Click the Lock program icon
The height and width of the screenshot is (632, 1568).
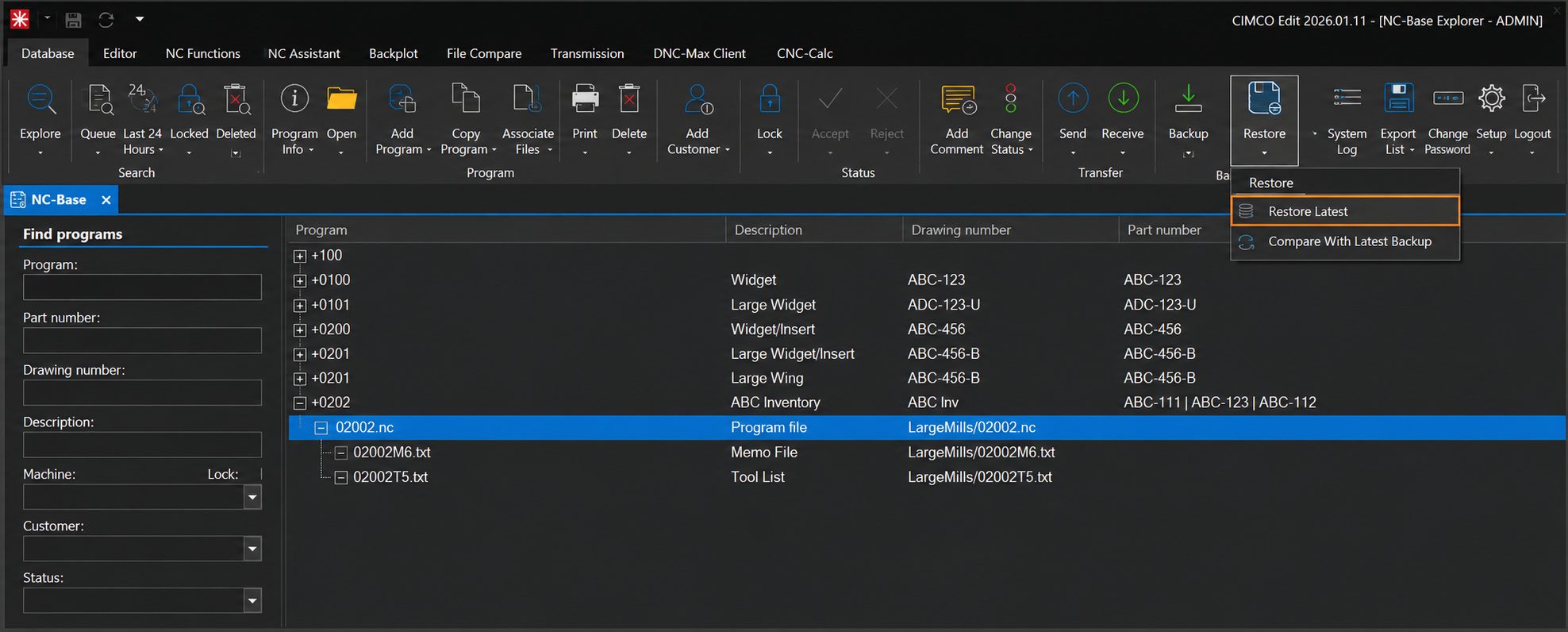tap(770, 98)
